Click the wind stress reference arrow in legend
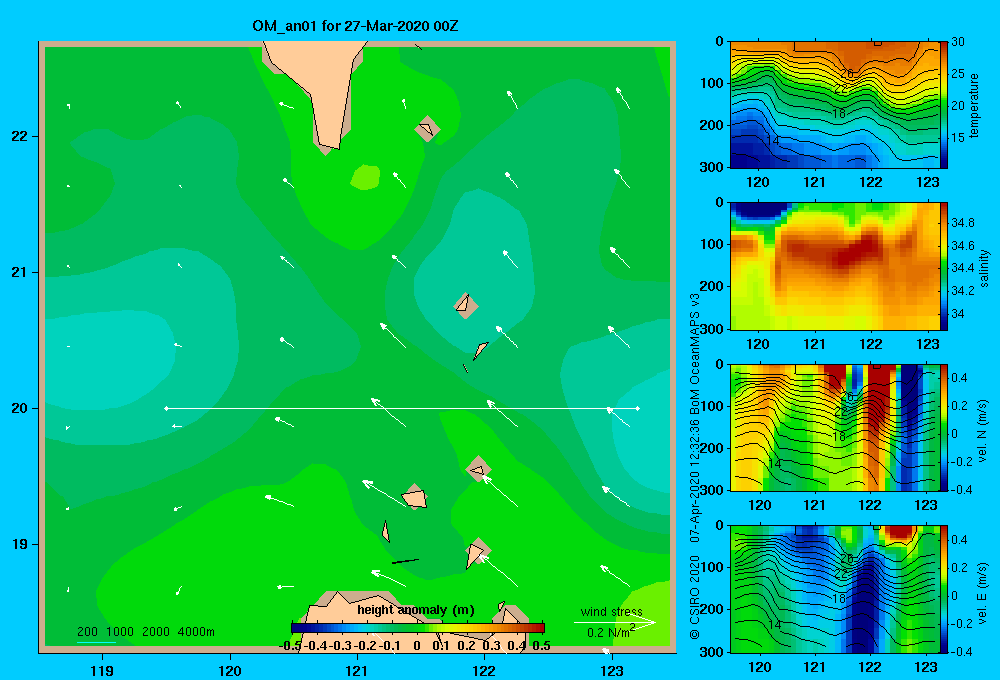Image resolution: width=1000 pixels, height=680 pixels. click(x=614, y=622)
